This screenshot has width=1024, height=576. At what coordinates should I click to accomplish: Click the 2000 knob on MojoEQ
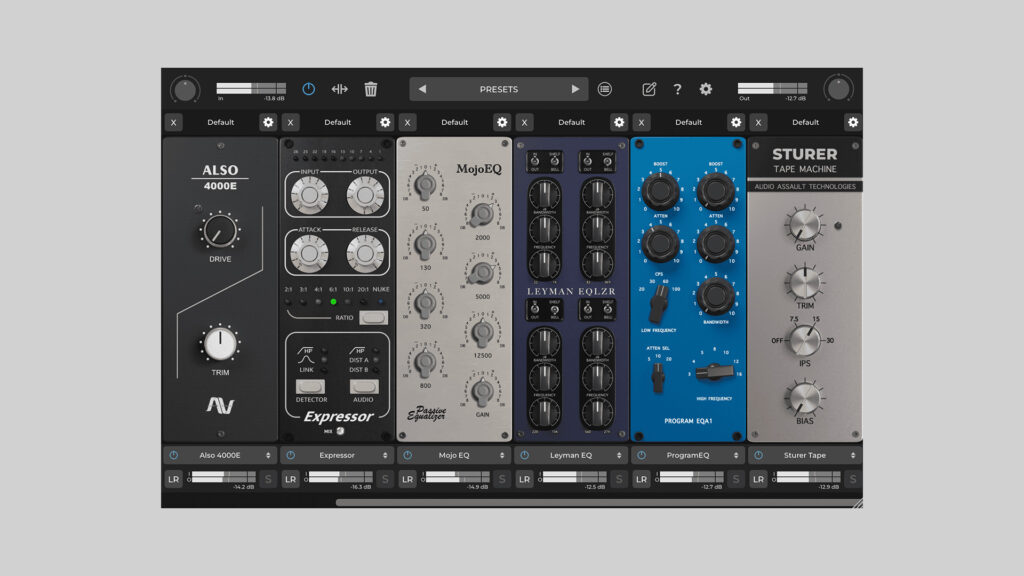[482, 214]
